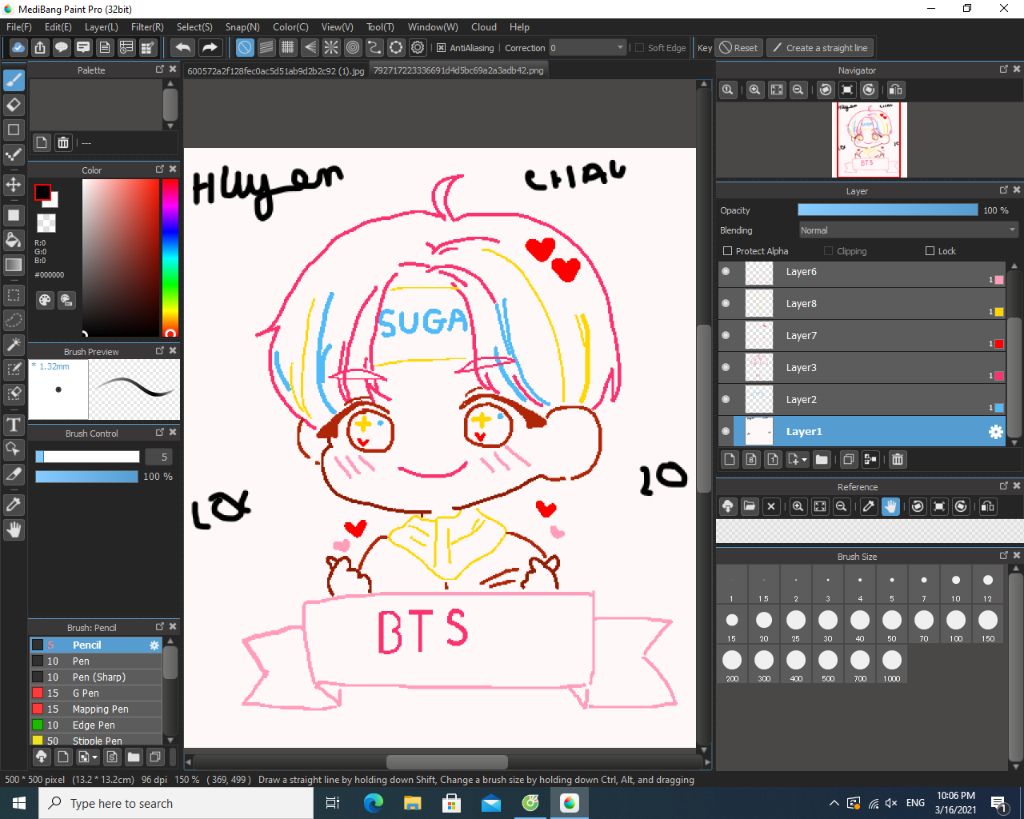The height and width of the screenshot is (819, 1024).
Task: Select the Eyedropper tool
Action: (x=14, y=504)
